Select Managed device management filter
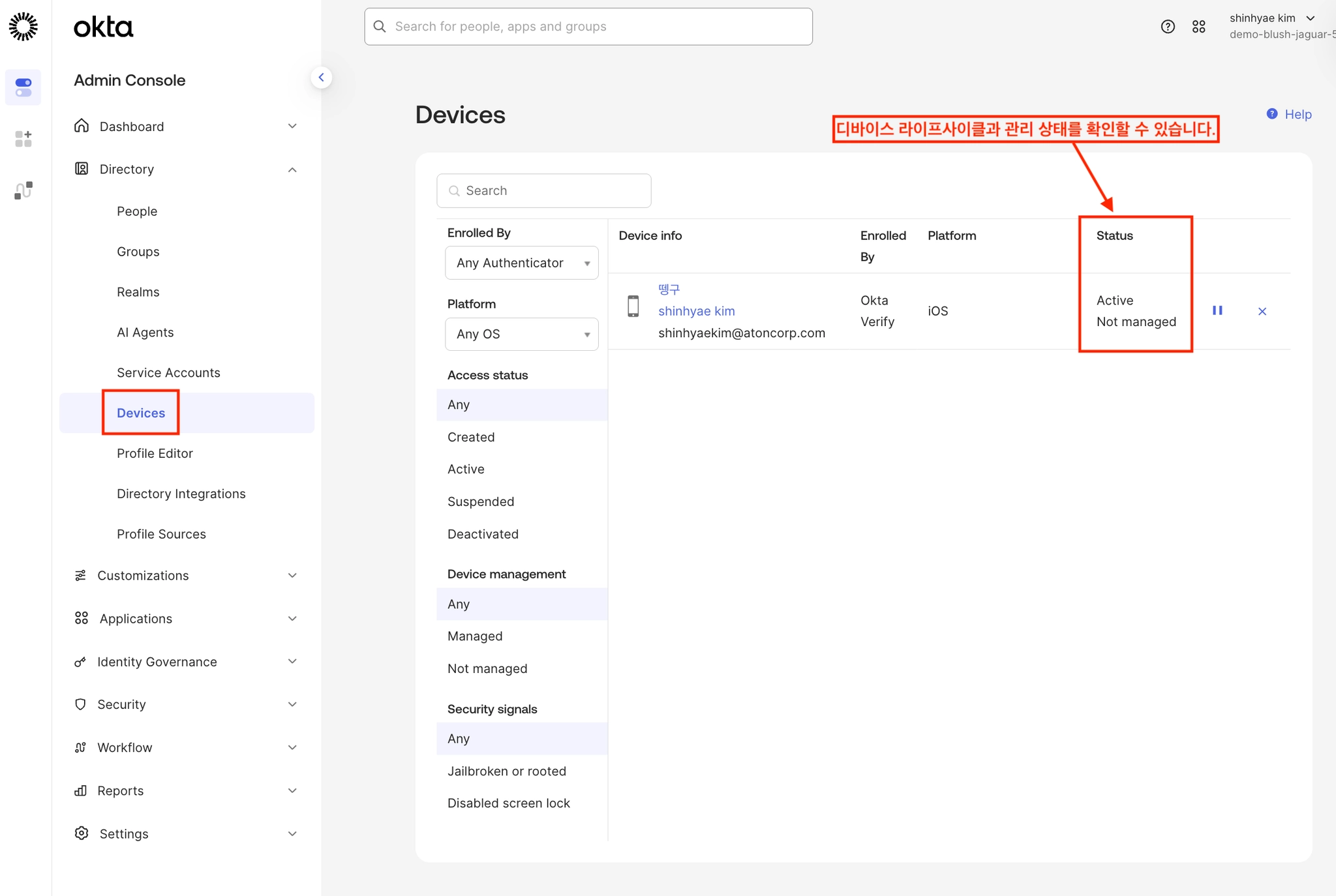Viewport: 1336px width, 896px height. (475, 636)
